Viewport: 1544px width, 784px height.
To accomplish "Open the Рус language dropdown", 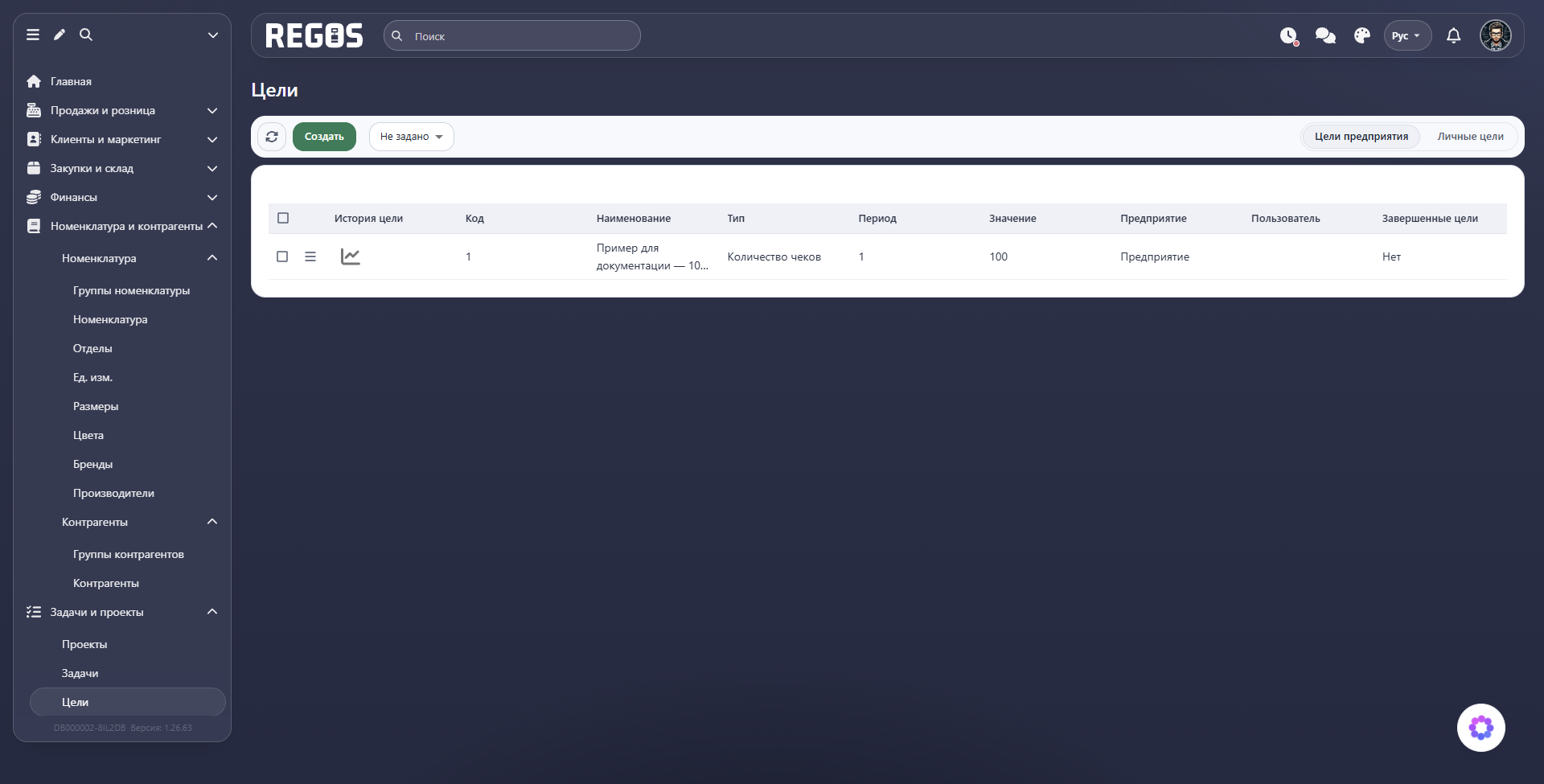I will coord(1407,35).
